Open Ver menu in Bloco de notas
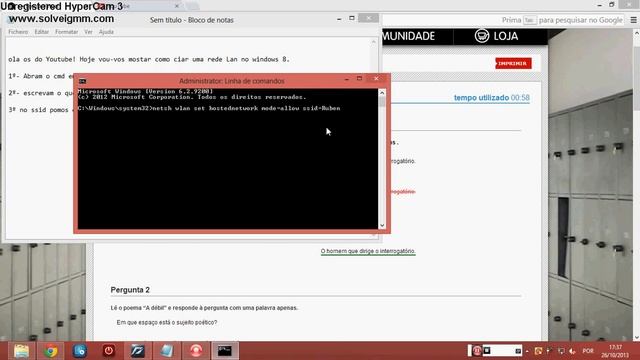 [x=88, y=32]
